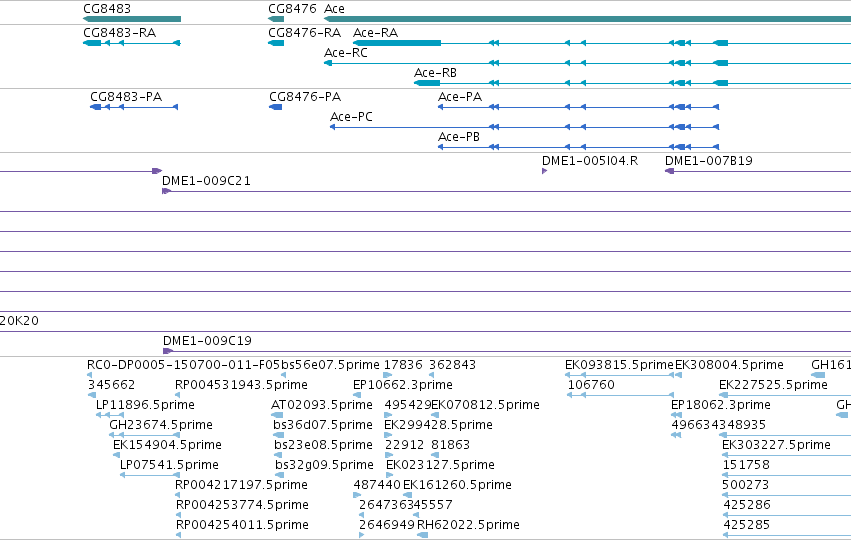Click the Ace-RA transcript label

(376, 33)
